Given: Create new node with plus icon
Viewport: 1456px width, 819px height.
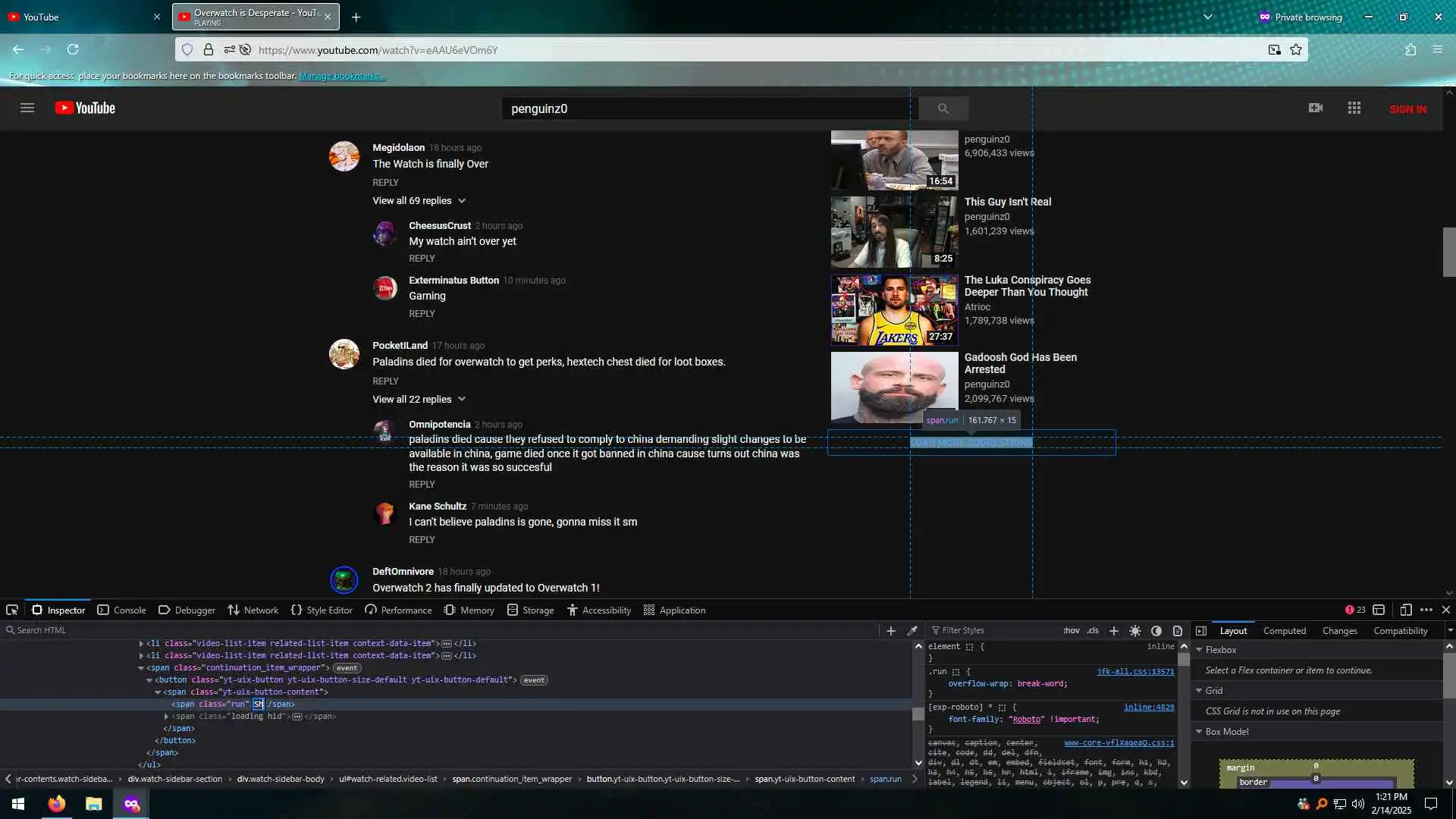Looking at the screenshot, I should (x=891, y=631).
